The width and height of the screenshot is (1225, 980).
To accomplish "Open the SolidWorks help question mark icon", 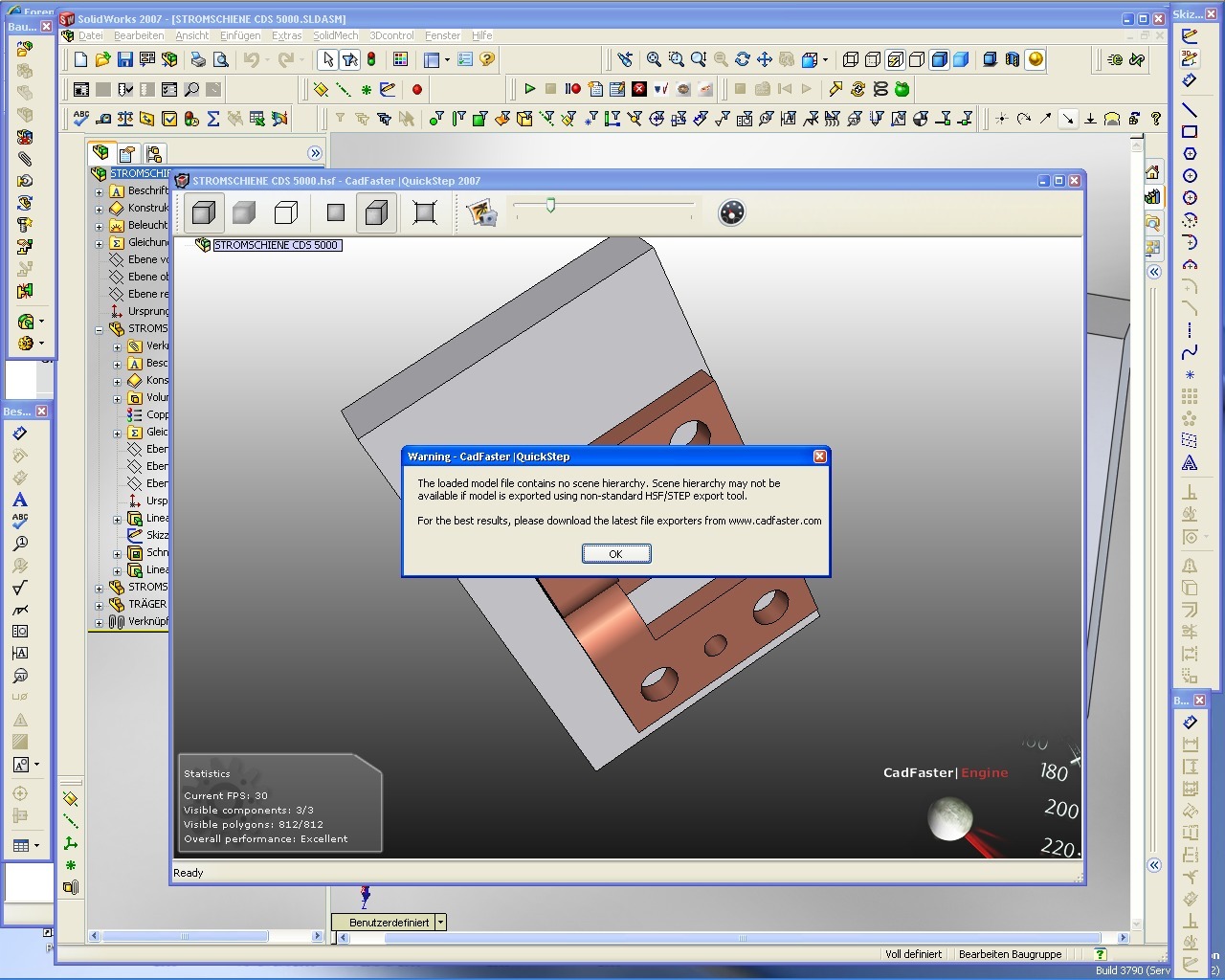I will tap(487, 59).
